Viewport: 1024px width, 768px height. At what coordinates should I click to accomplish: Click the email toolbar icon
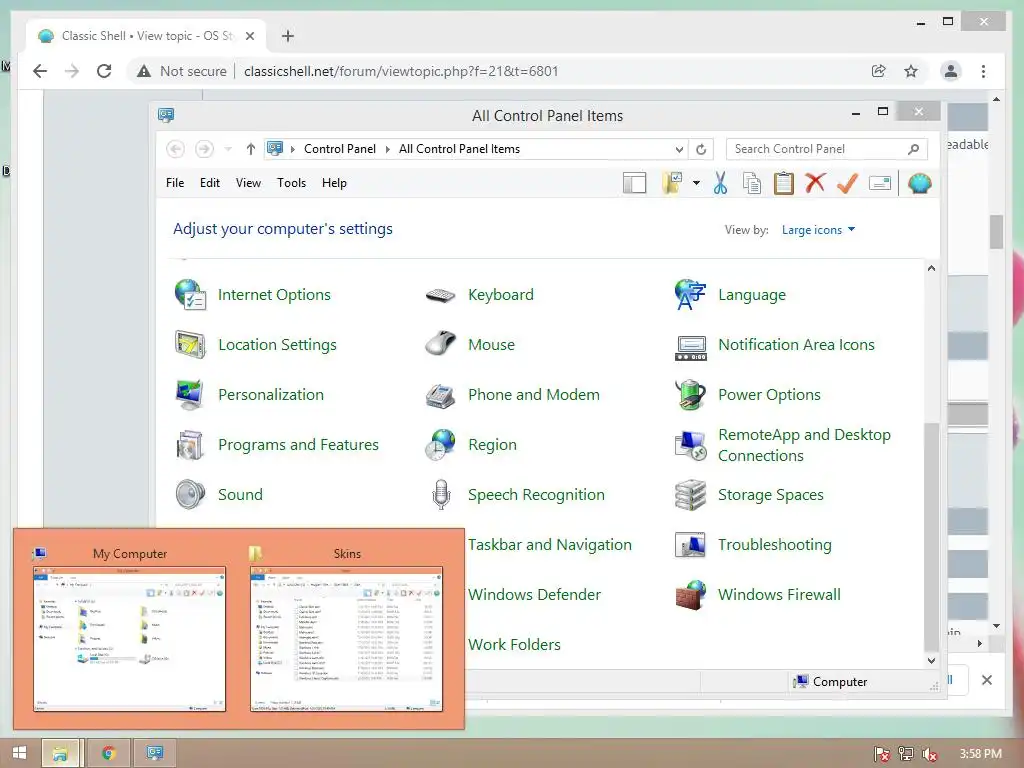click(x=880, y=184)
